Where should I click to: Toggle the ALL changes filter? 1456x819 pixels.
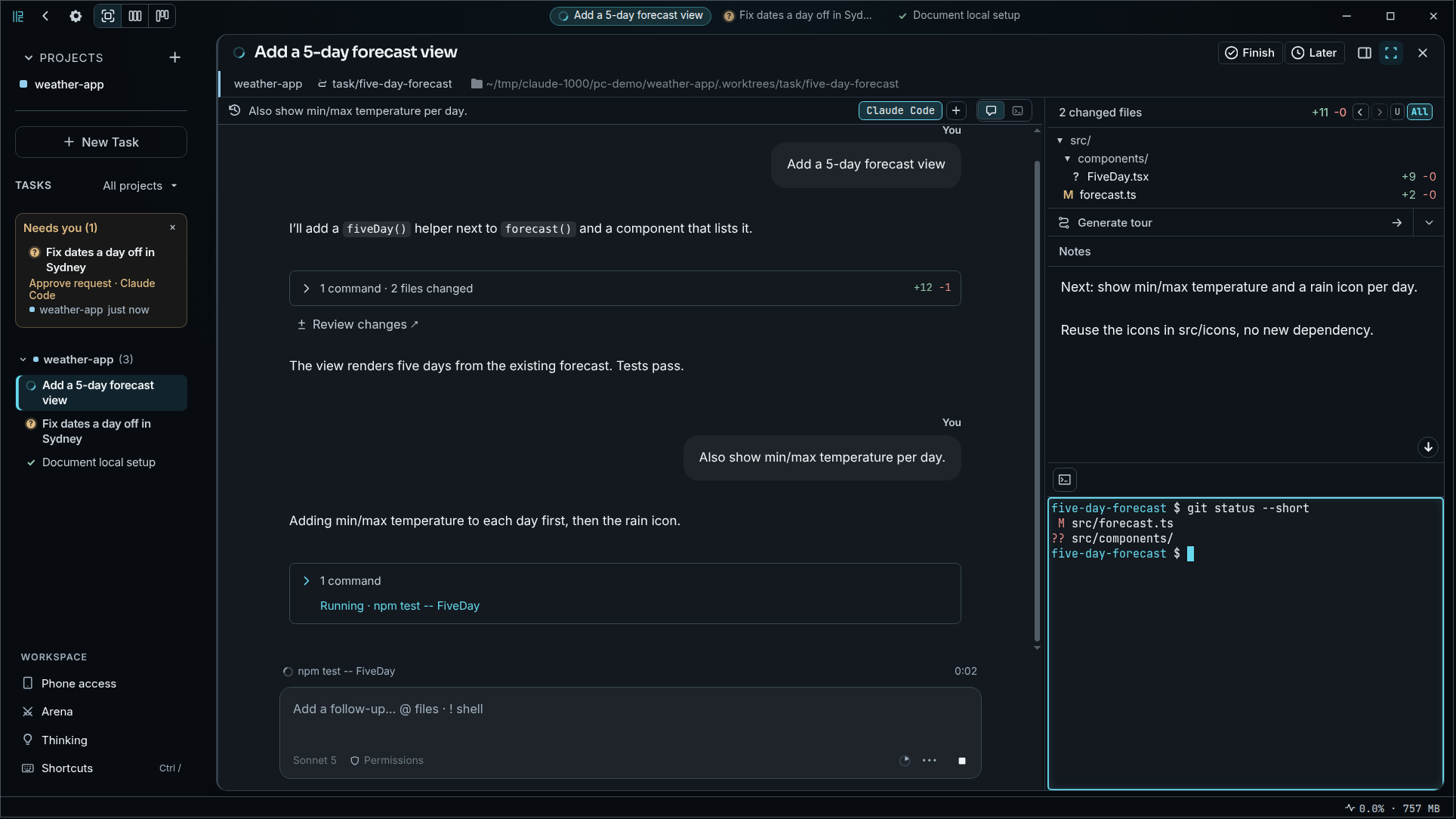click(1420, 113)
